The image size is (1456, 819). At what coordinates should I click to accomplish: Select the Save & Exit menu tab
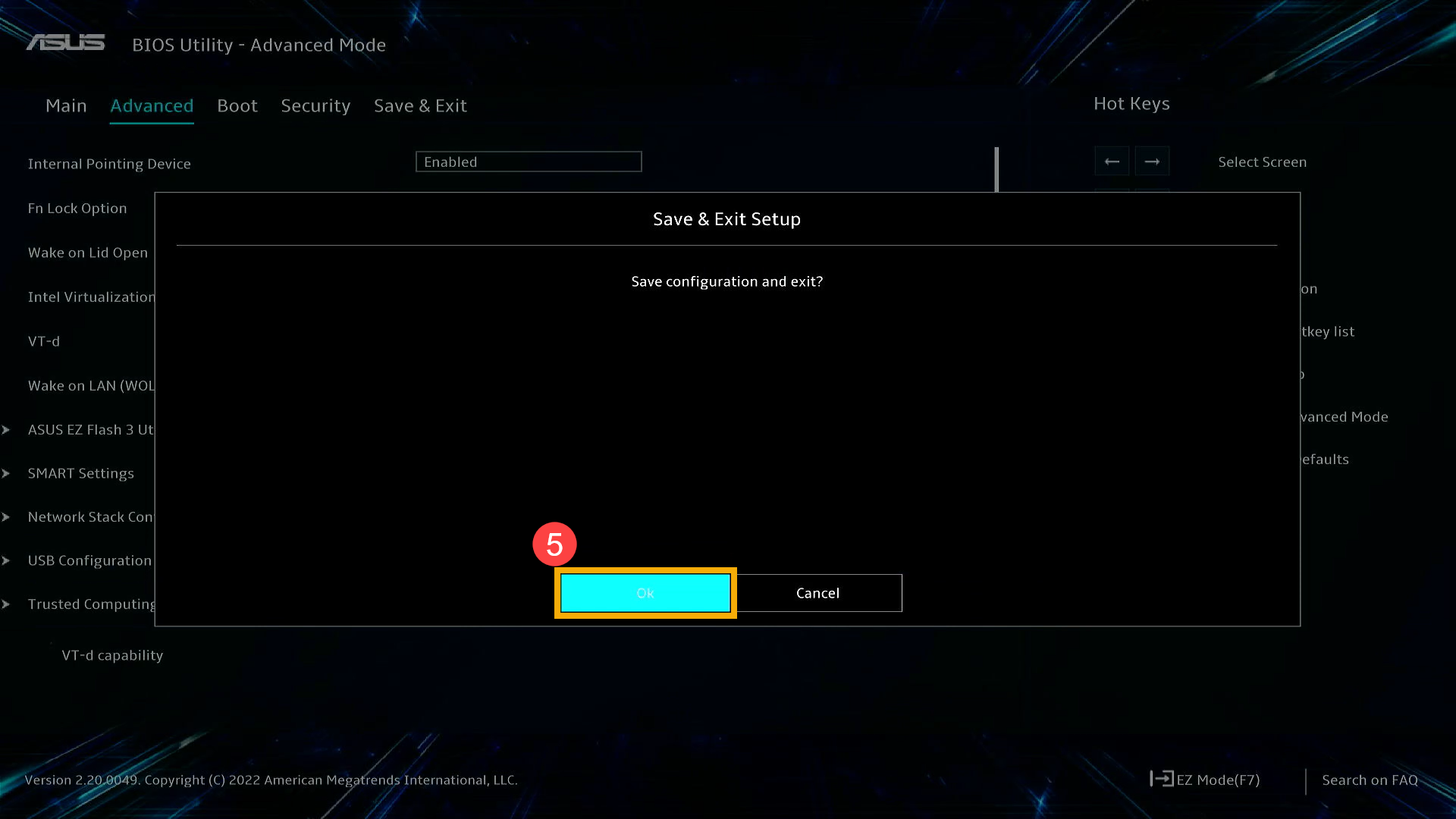click(421, 105)
